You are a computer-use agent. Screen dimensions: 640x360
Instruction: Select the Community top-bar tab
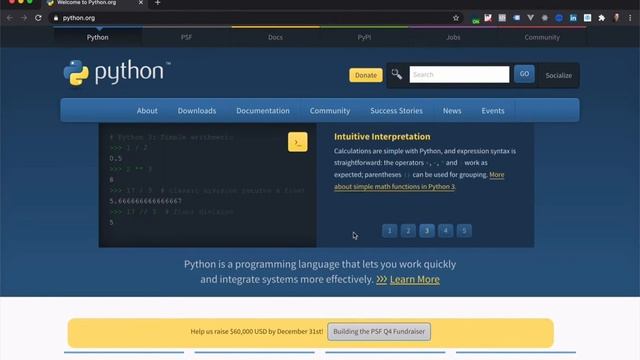pos(542,37)
